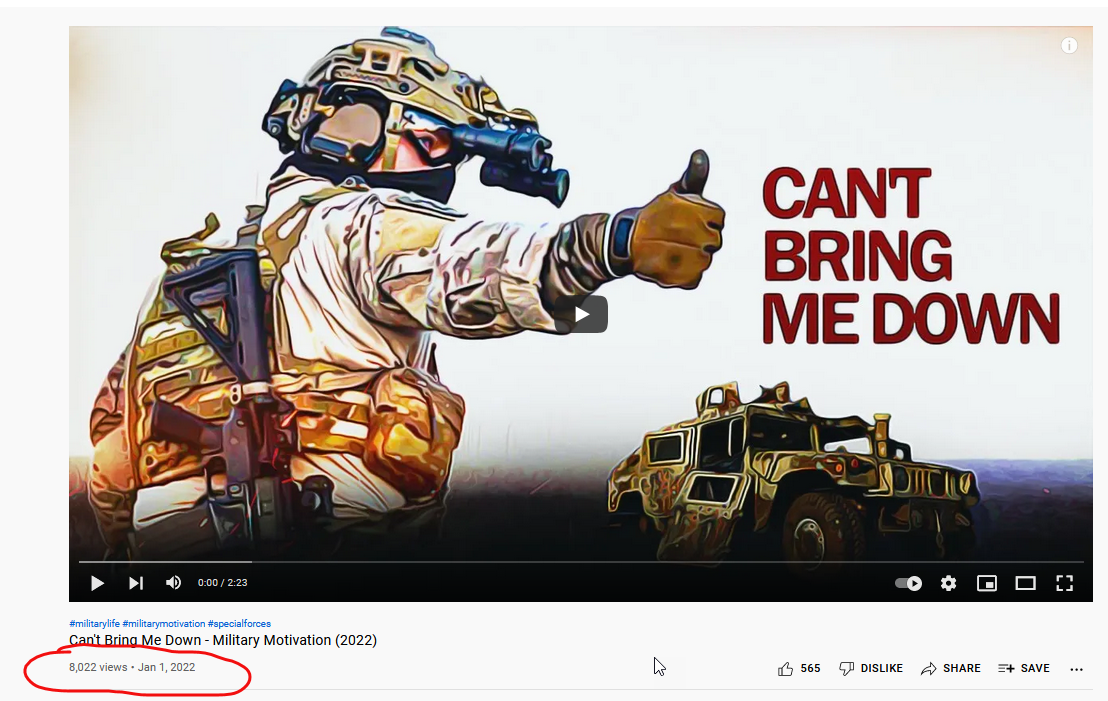Image resolution: width=1108 pixels, height=701 pixels.
Task: Click the video title text
Action: [223, 640]
